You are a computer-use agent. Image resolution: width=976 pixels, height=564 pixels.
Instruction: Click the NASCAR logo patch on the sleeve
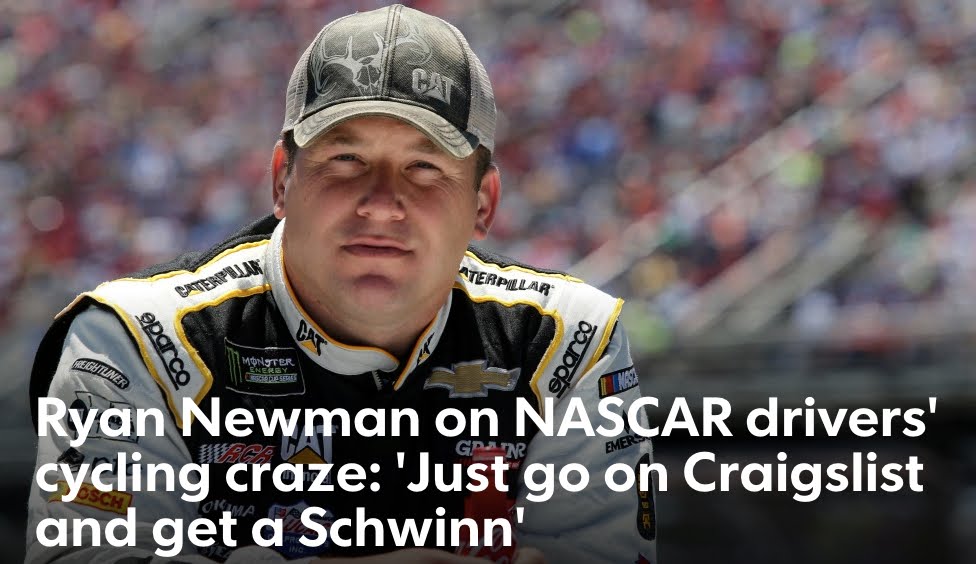619,381
